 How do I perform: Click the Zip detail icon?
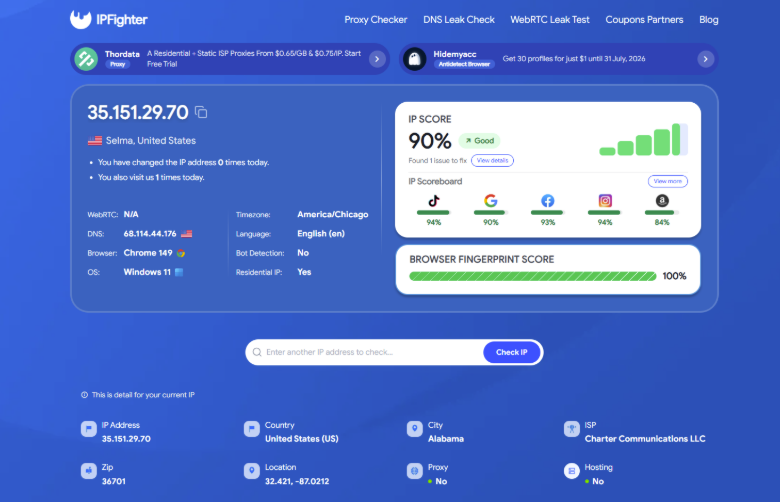[89, 471]
